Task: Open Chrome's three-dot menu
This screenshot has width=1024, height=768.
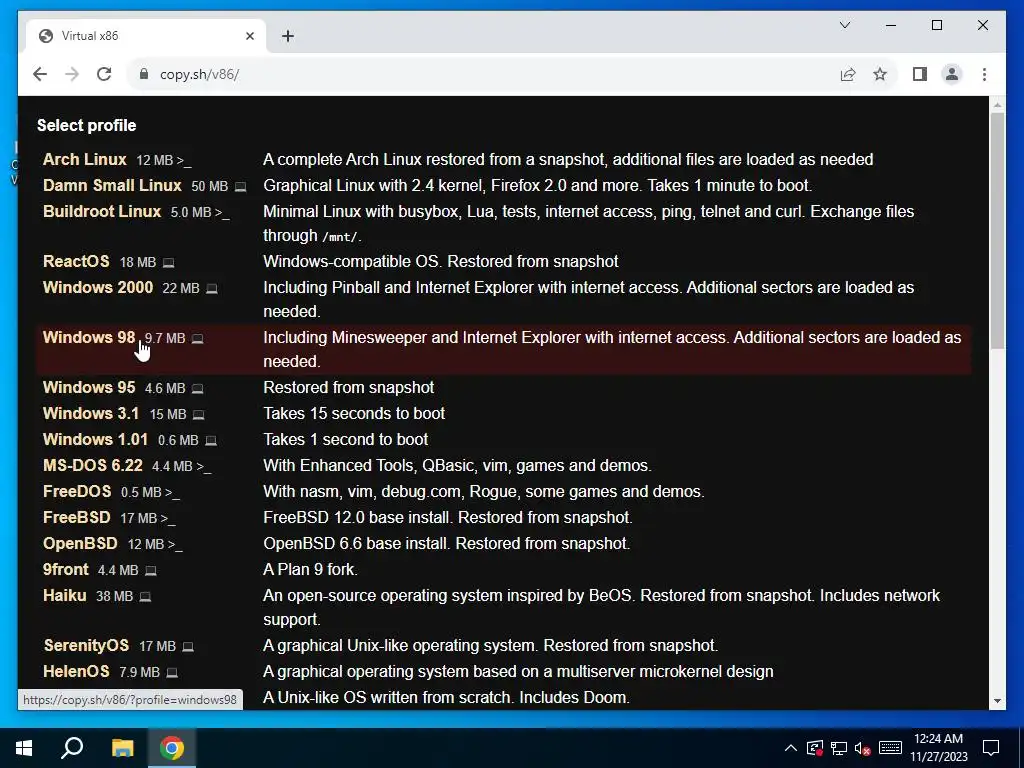Action: tap(984, 74)
